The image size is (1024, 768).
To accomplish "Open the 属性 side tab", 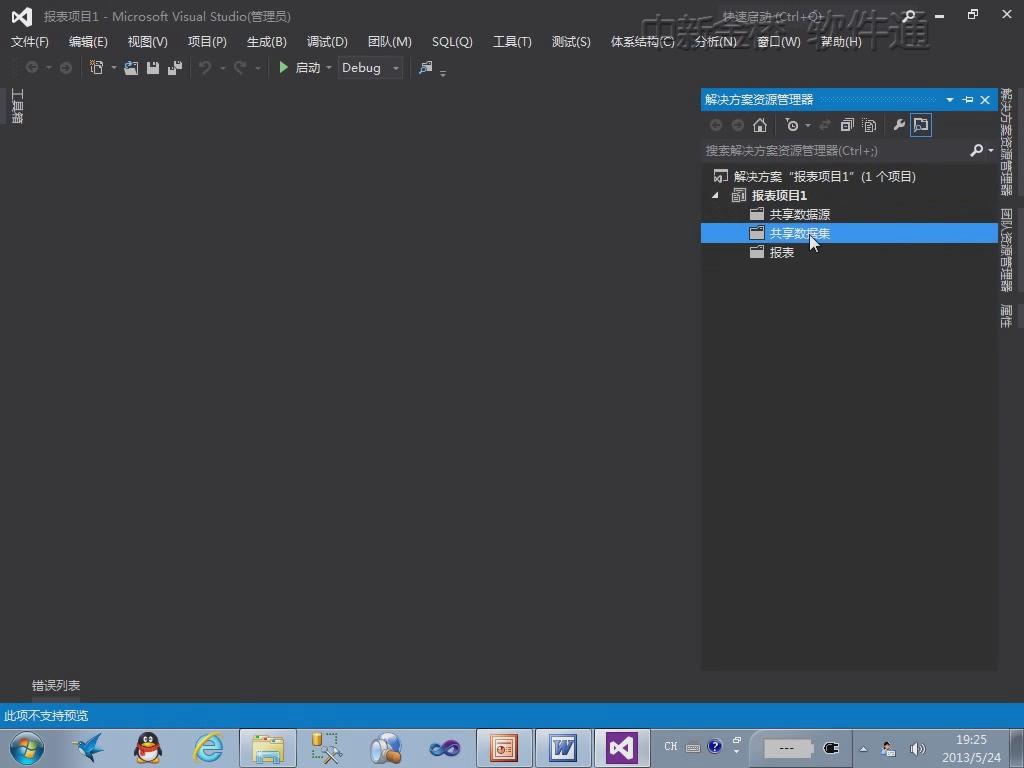I will pos(1006,316).
